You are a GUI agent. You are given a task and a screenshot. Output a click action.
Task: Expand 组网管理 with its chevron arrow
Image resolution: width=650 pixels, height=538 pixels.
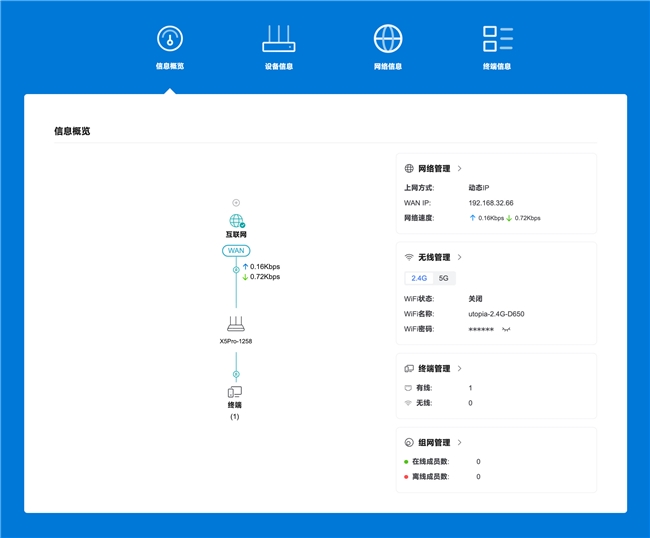[x=459, y=442]
